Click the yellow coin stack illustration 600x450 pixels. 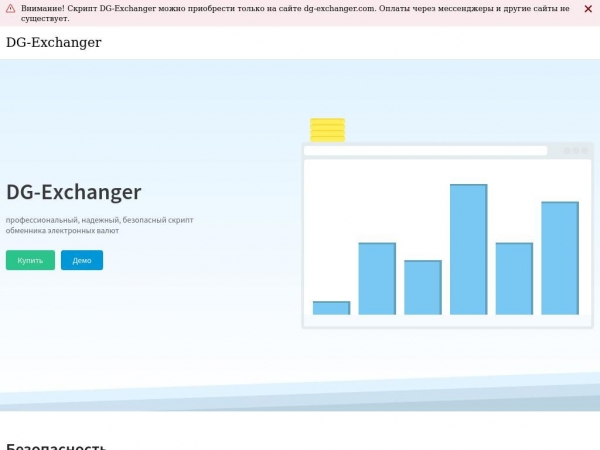[x=328, y=130]
